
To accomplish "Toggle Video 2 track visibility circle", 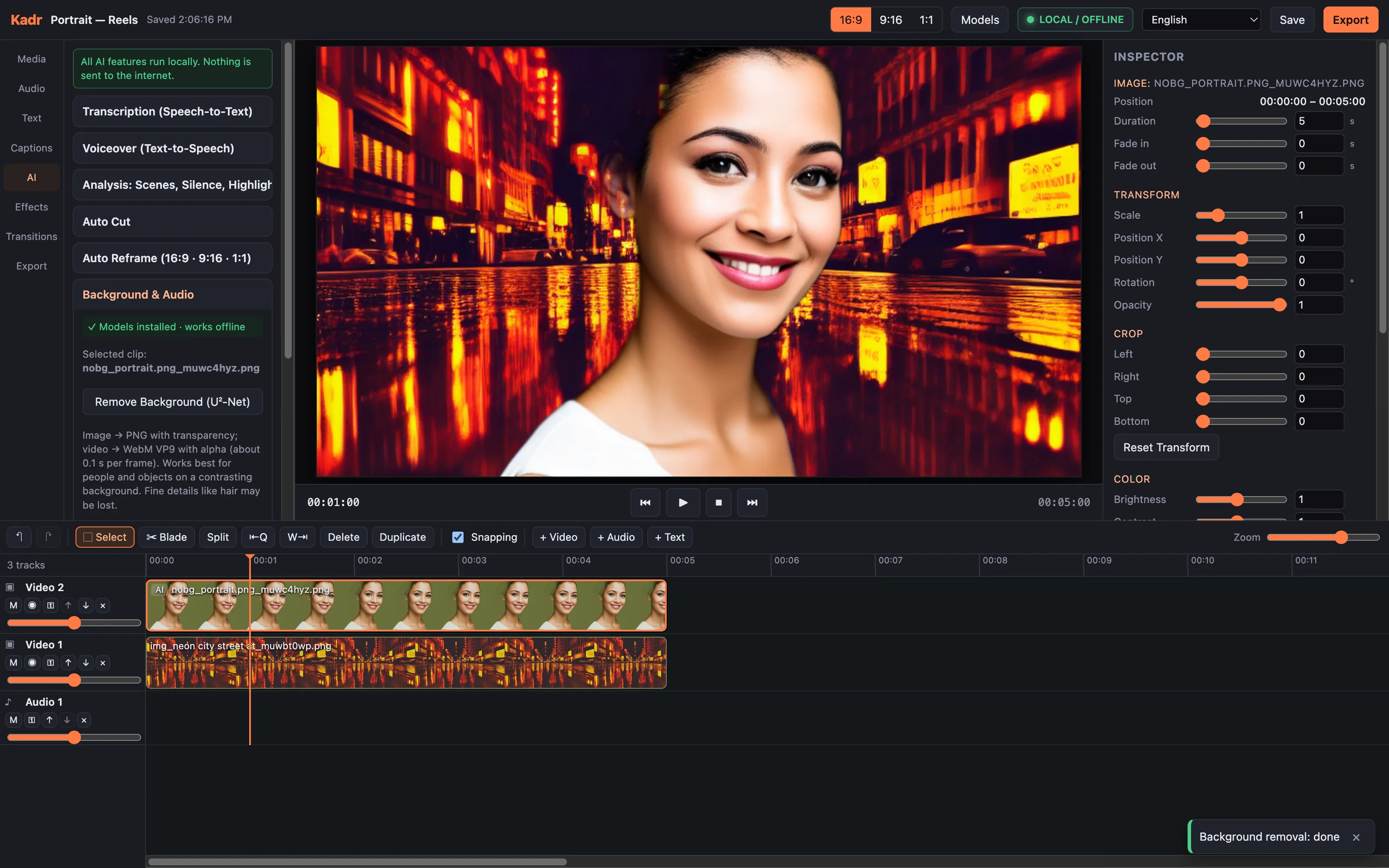I will [32, 605].
